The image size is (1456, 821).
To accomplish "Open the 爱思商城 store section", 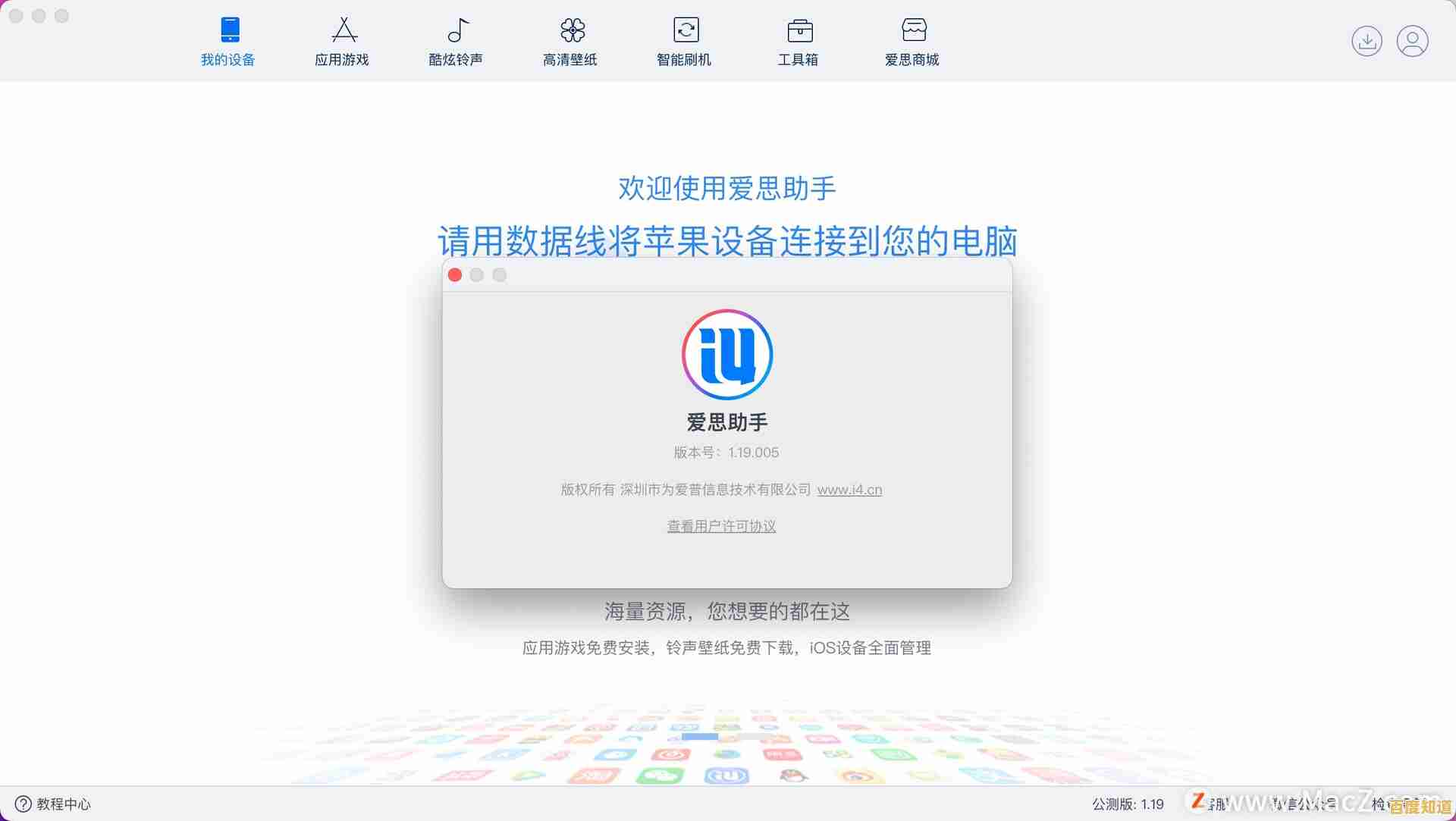I will (x=912, y=42).
